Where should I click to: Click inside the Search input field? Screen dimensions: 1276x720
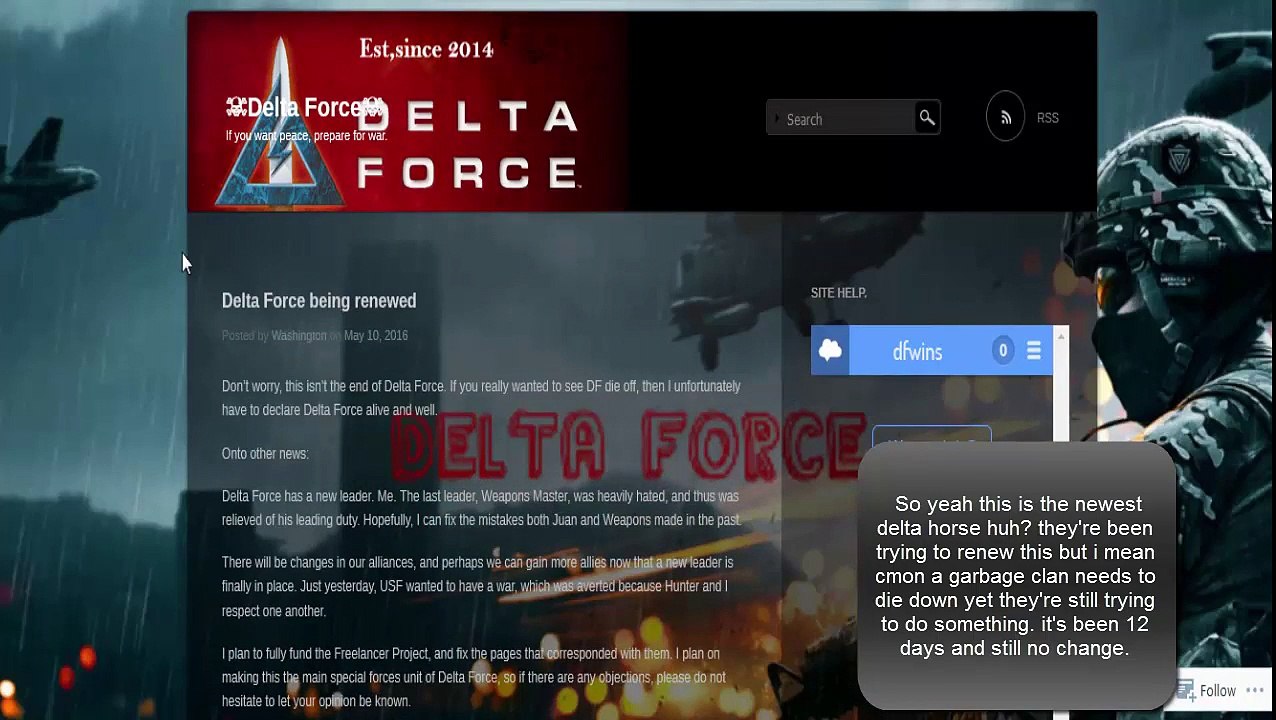point(842,119)
